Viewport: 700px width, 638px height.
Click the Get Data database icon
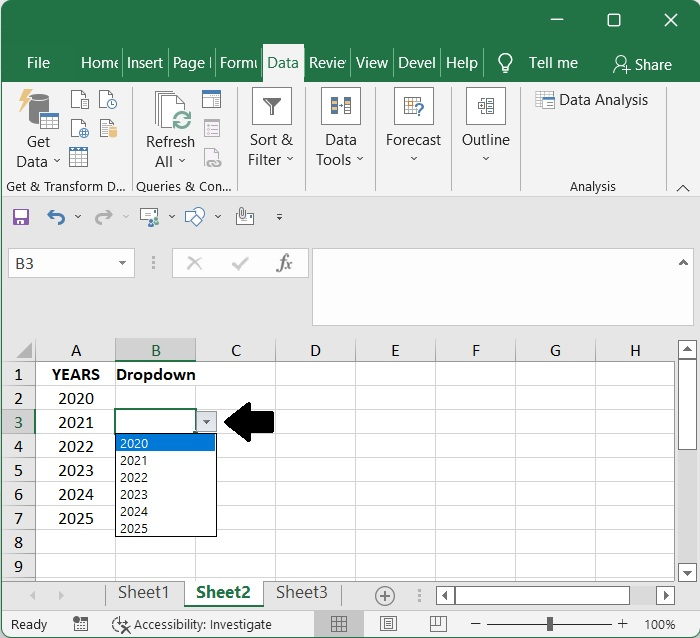coord(38,109)
